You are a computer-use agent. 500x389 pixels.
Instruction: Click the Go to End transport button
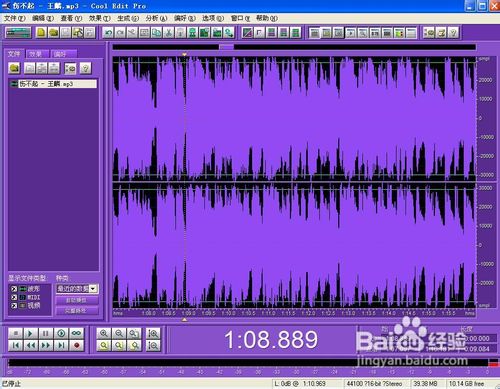(61, 346)
